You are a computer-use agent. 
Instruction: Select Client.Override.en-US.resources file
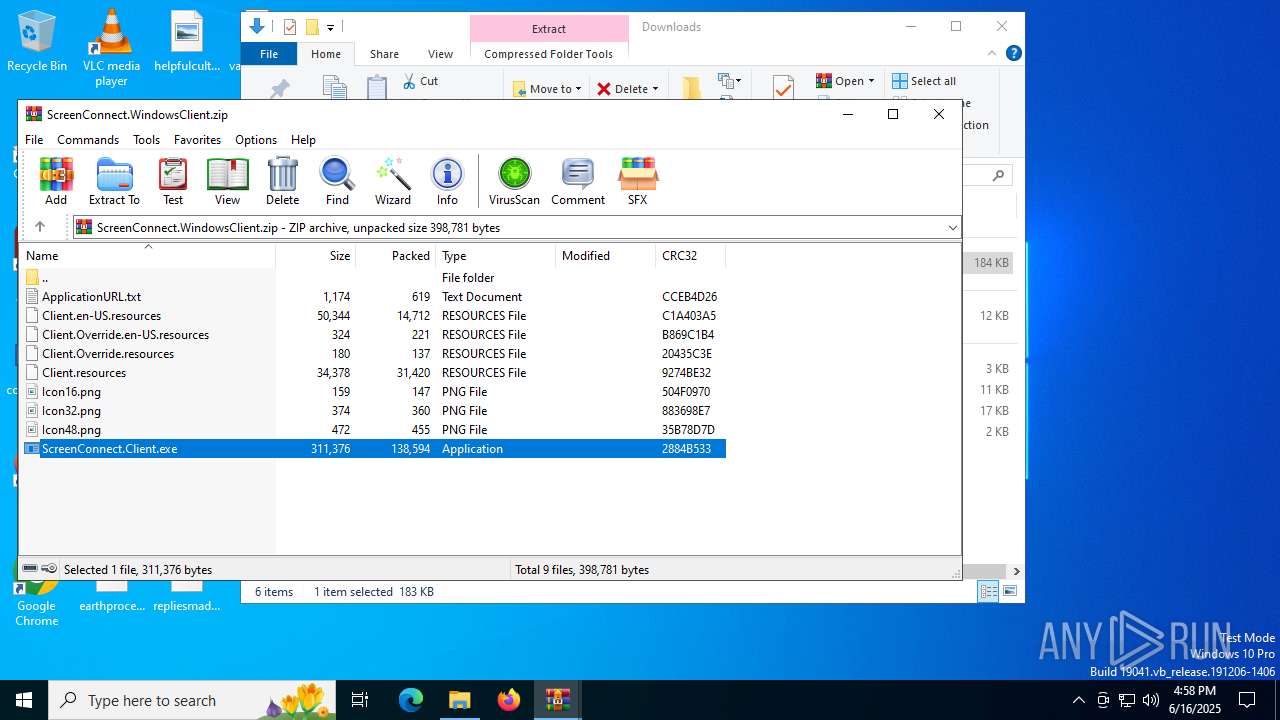point(374,335)
